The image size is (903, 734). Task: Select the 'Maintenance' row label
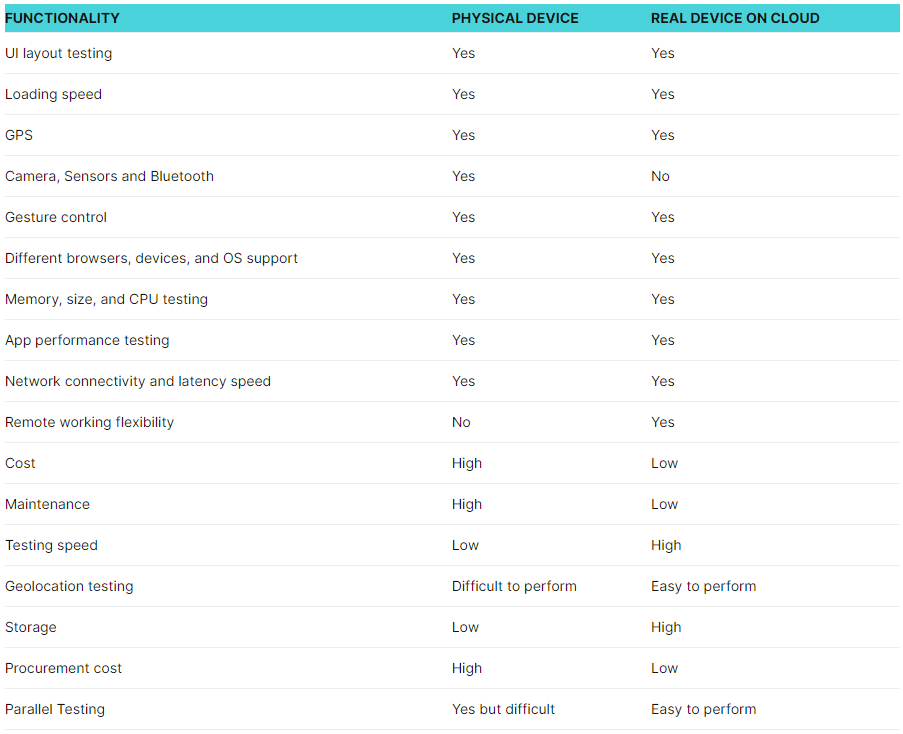tap(47, 504)
